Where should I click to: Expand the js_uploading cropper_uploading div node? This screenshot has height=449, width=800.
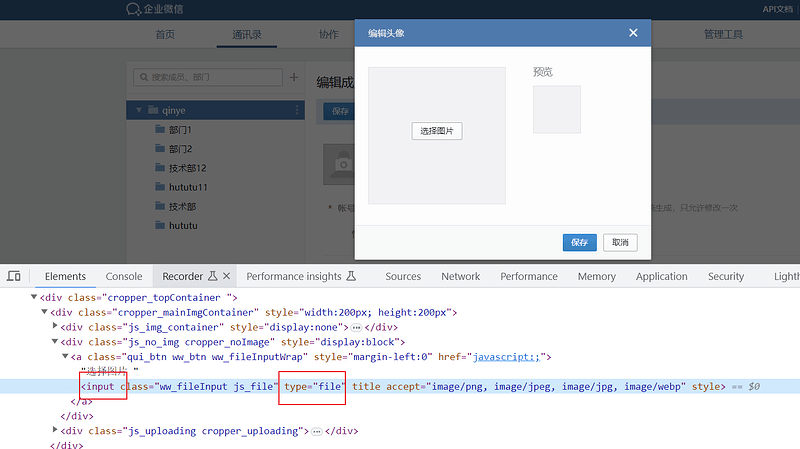[x=55, y=430]
